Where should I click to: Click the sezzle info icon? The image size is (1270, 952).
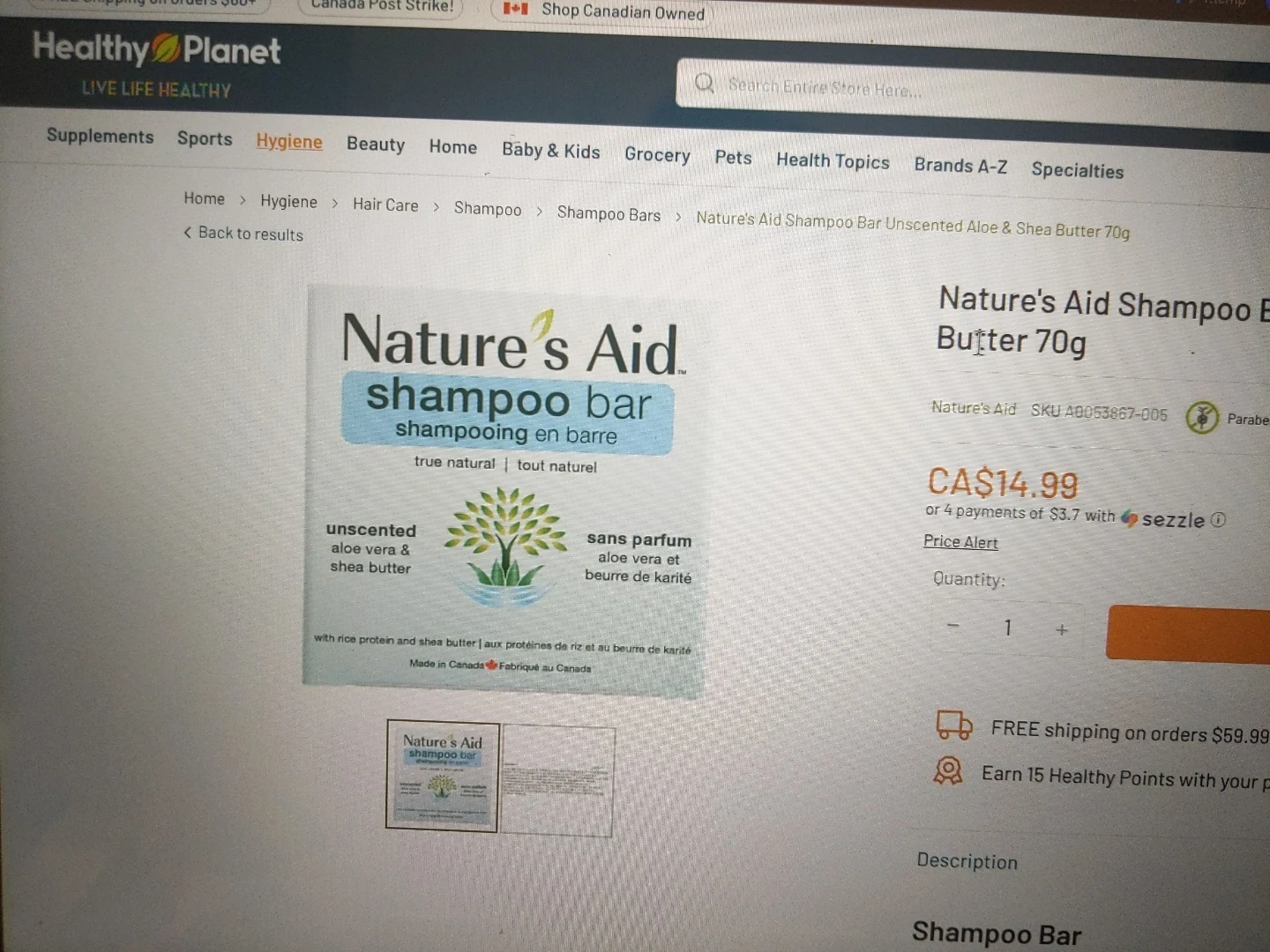point(1218,520)
